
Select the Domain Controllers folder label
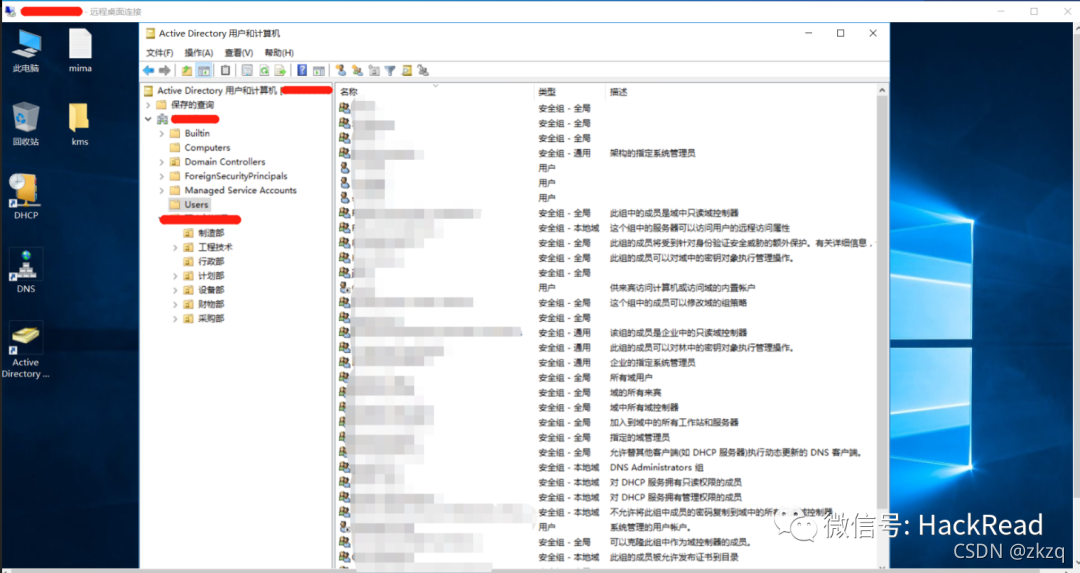(225, 162)
